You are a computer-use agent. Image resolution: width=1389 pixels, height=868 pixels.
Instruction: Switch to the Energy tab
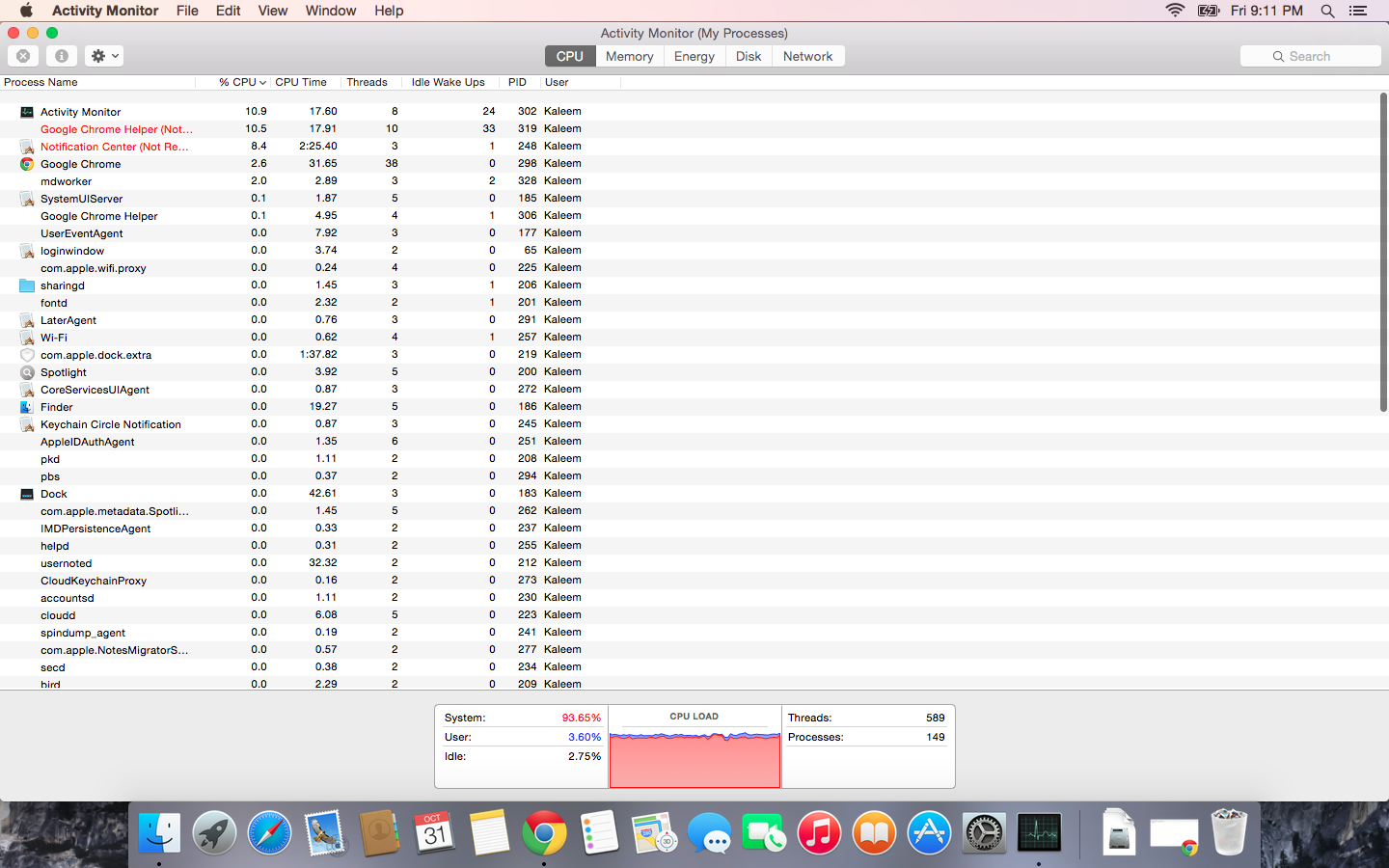click(x=694, y=56)
